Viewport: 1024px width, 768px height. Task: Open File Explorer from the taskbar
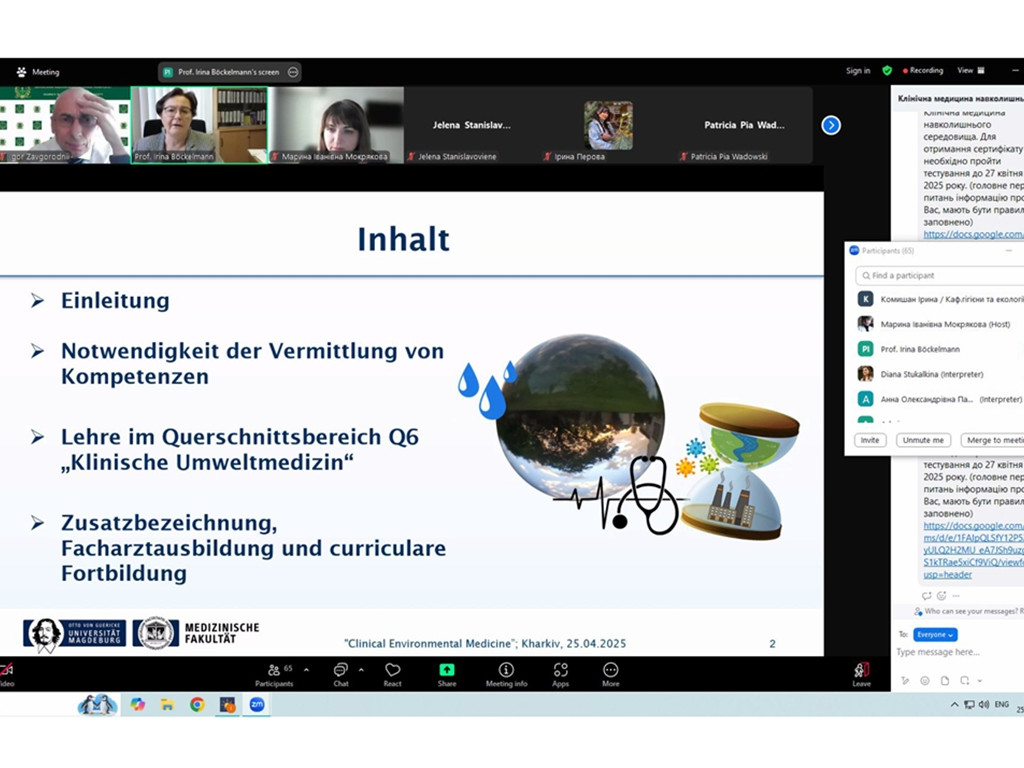click(167, 705)
